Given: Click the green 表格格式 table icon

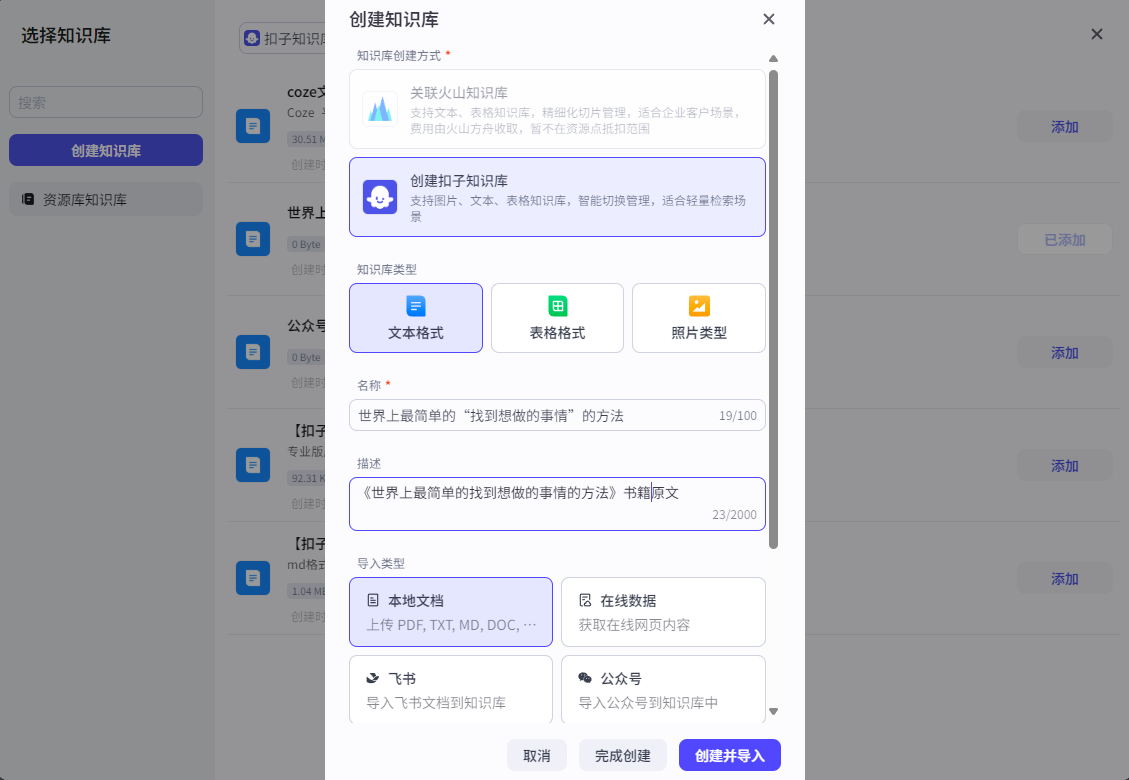Looking at the screenshot, I should (557, 306).
